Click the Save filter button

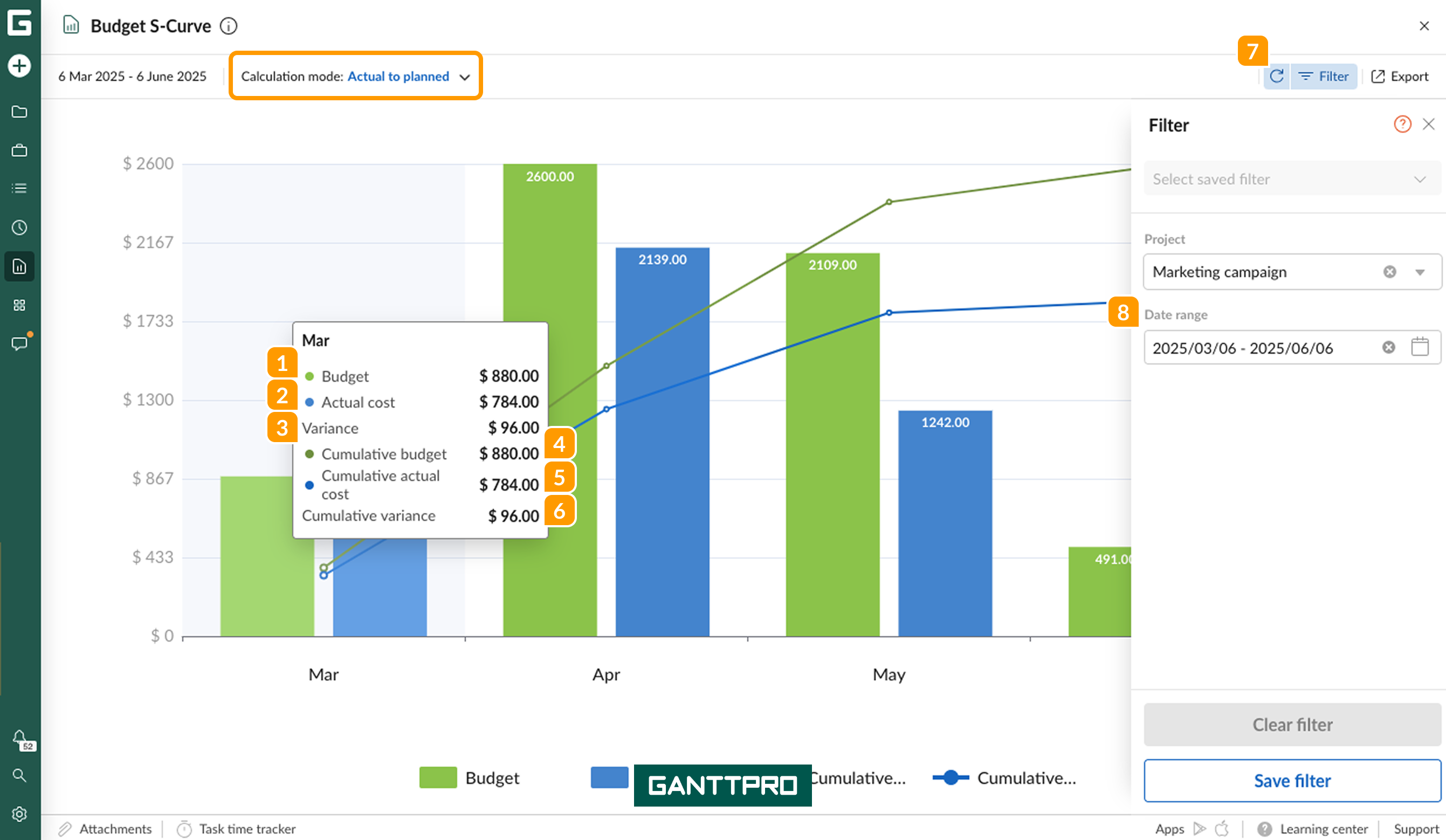(1292, 780)
